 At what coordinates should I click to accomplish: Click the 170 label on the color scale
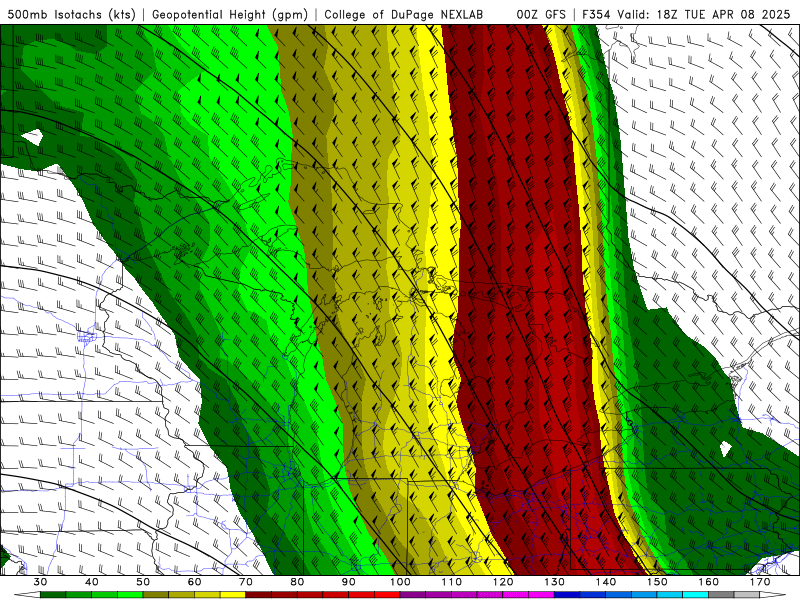tap(760, 582)
